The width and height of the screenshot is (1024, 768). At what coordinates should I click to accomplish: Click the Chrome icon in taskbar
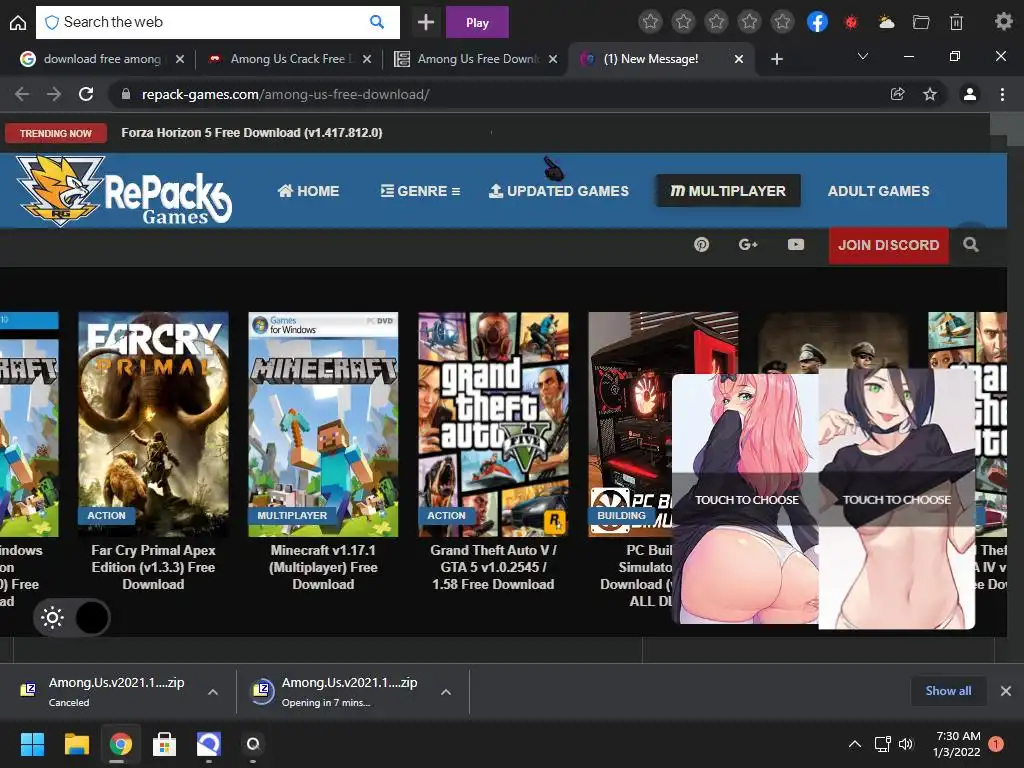[x=120, y=744]
